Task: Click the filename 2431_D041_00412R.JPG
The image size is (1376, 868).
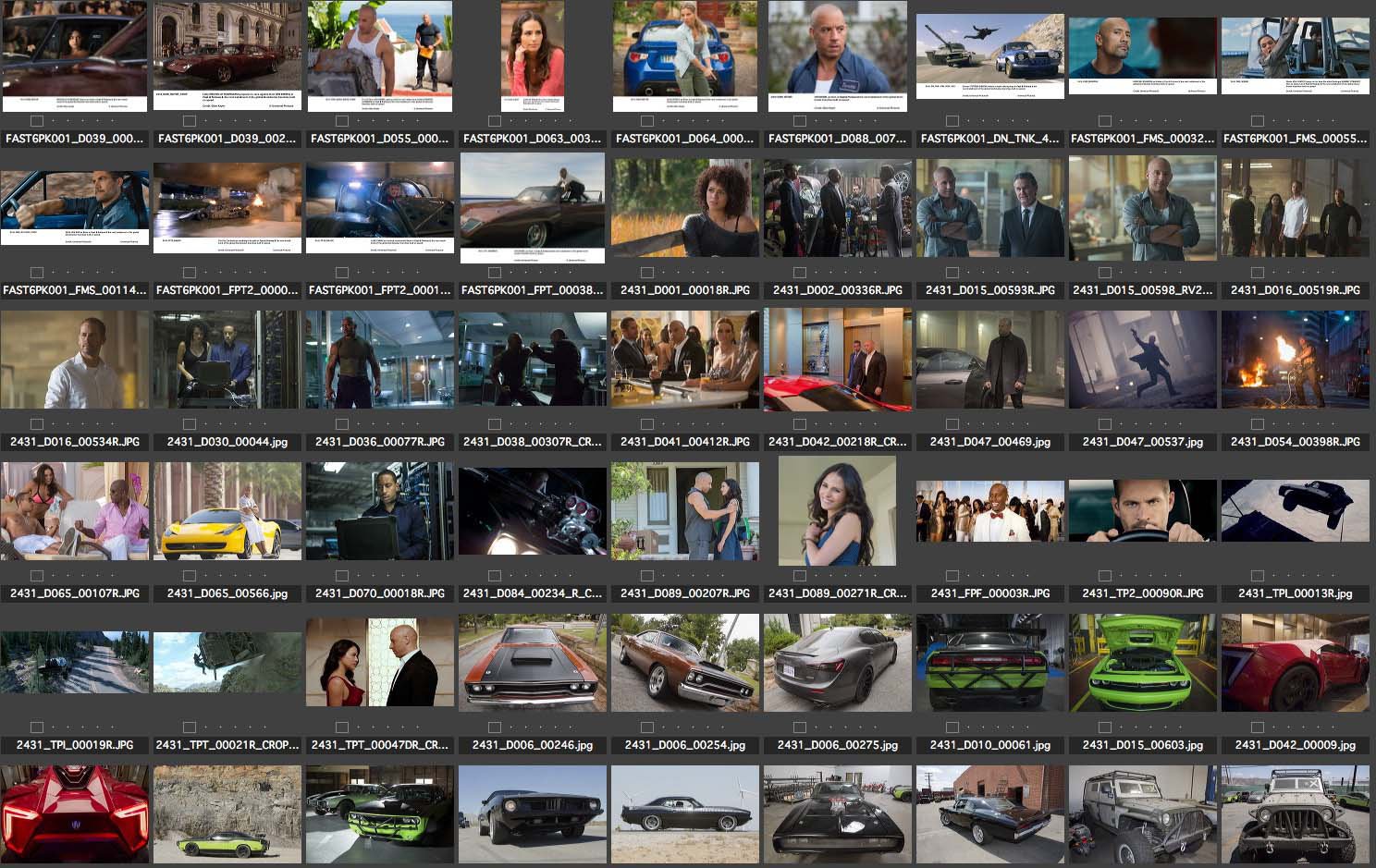Action: tap(685, 442)
